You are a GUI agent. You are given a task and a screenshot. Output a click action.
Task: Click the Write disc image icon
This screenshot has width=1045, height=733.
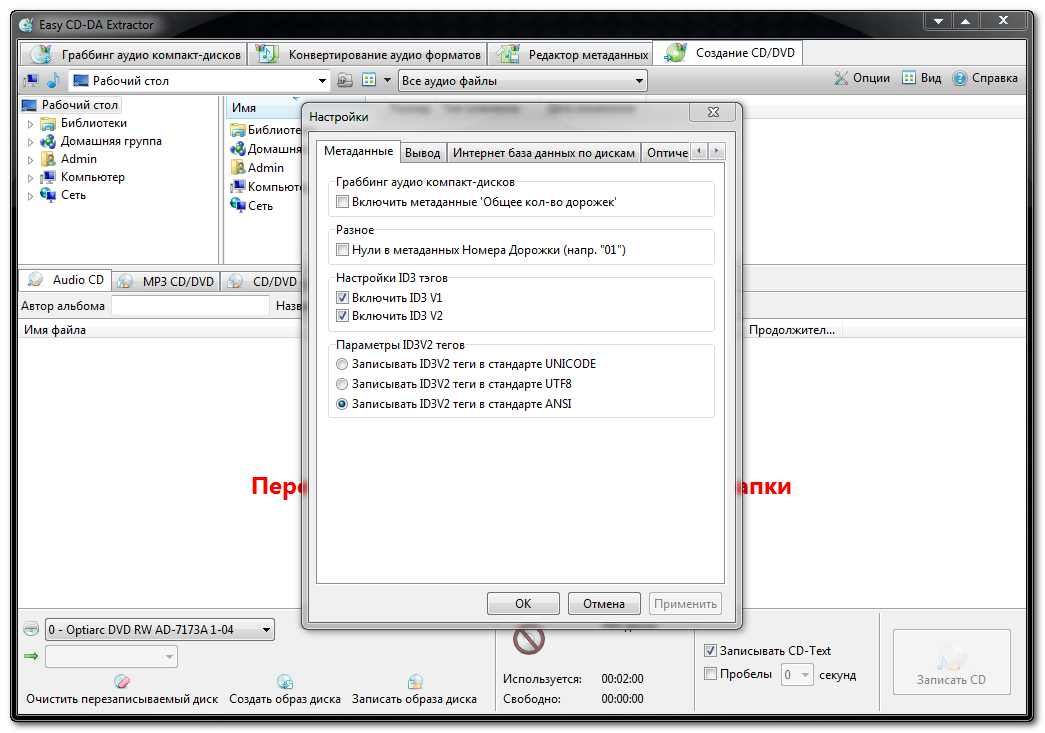414,682
